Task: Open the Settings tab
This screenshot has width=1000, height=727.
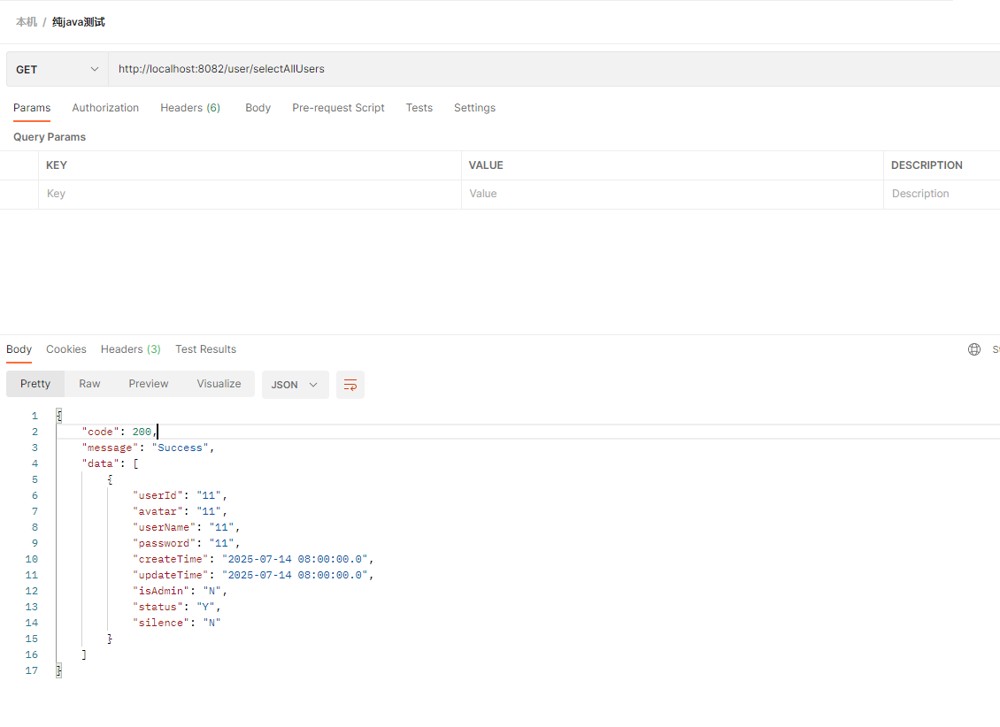Action: 474,108
